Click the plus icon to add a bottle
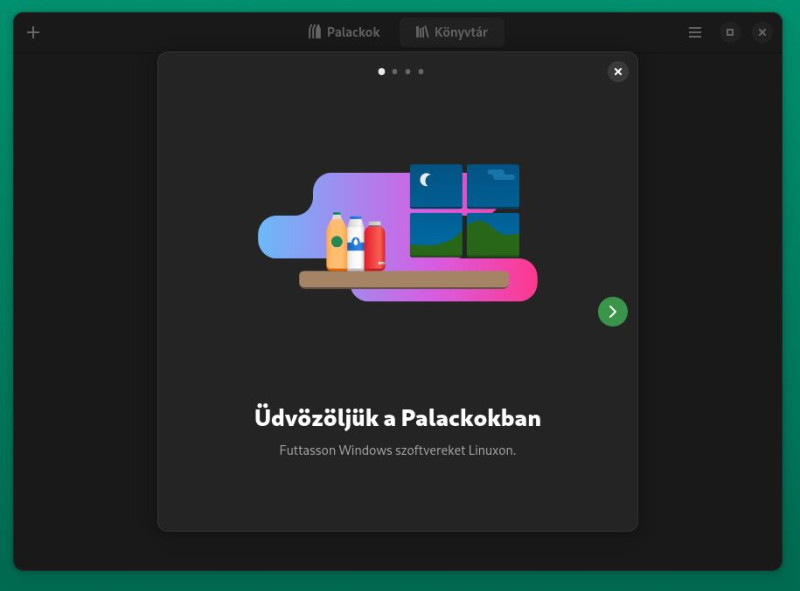The width and height of the screenshot is (800, 591). click(33, 33)
